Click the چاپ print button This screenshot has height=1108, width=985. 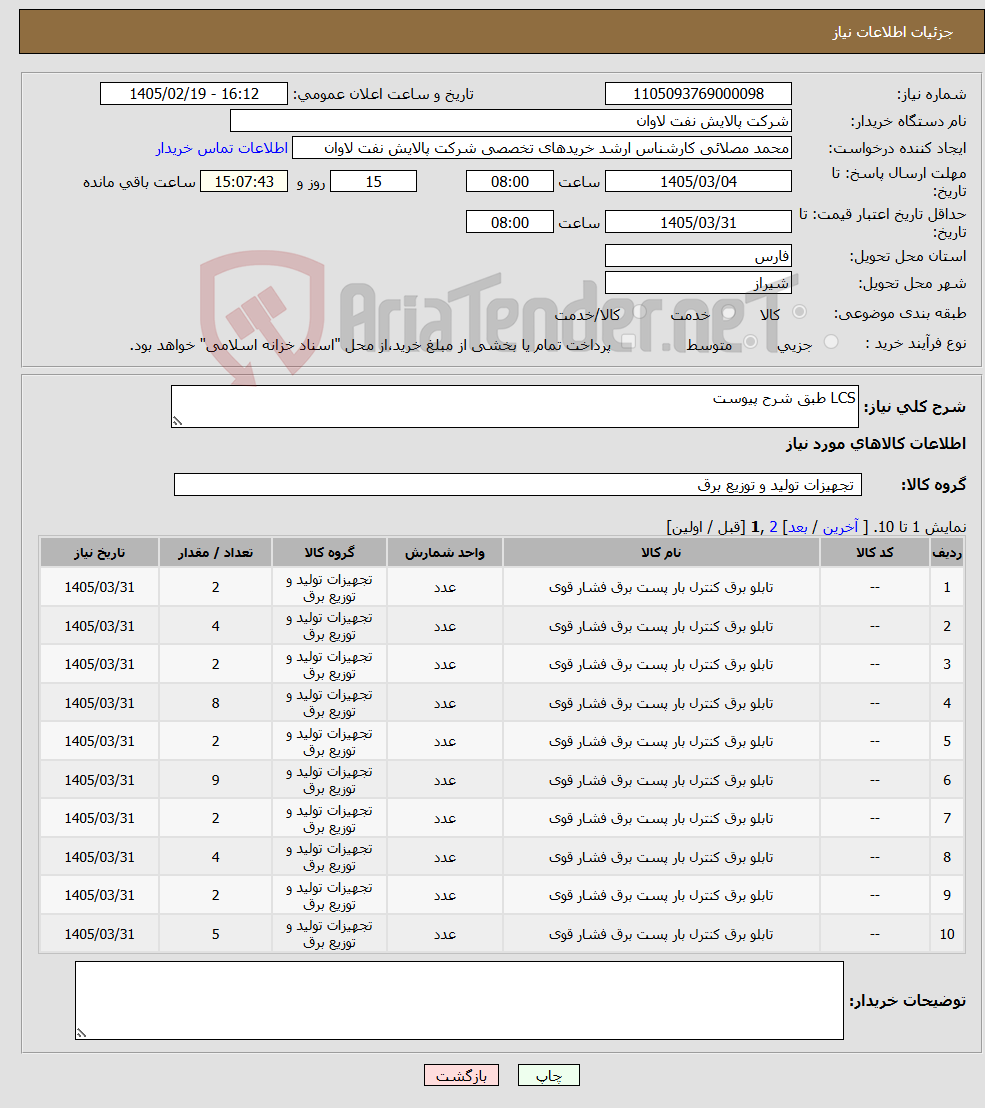[x=548, y=1075]
